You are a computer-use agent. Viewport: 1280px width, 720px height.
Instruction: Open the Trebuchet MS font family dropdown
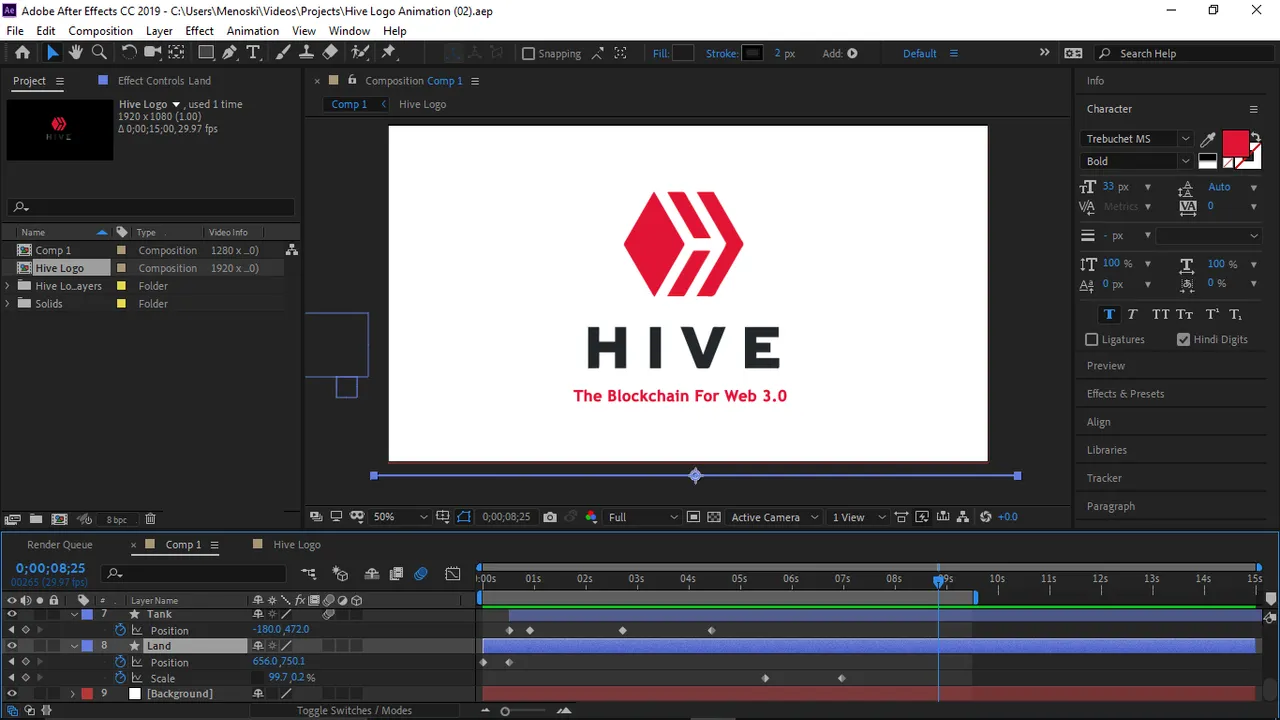click(x=1138, y=139)
